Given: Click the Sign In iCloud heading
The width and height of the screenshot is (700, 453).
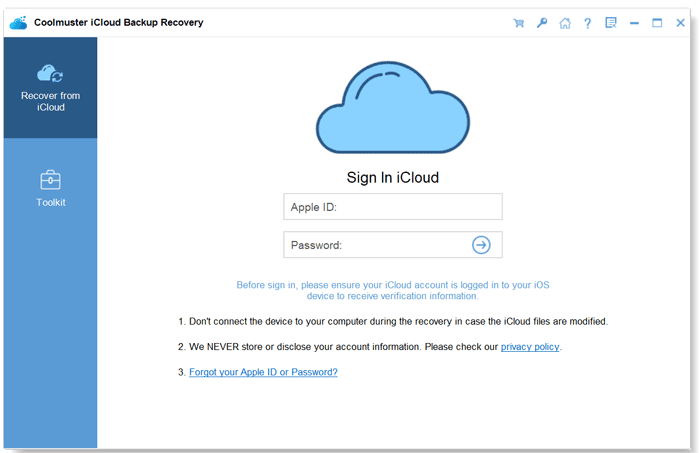Looking at the screenshot, I should (x=393, y=178).
